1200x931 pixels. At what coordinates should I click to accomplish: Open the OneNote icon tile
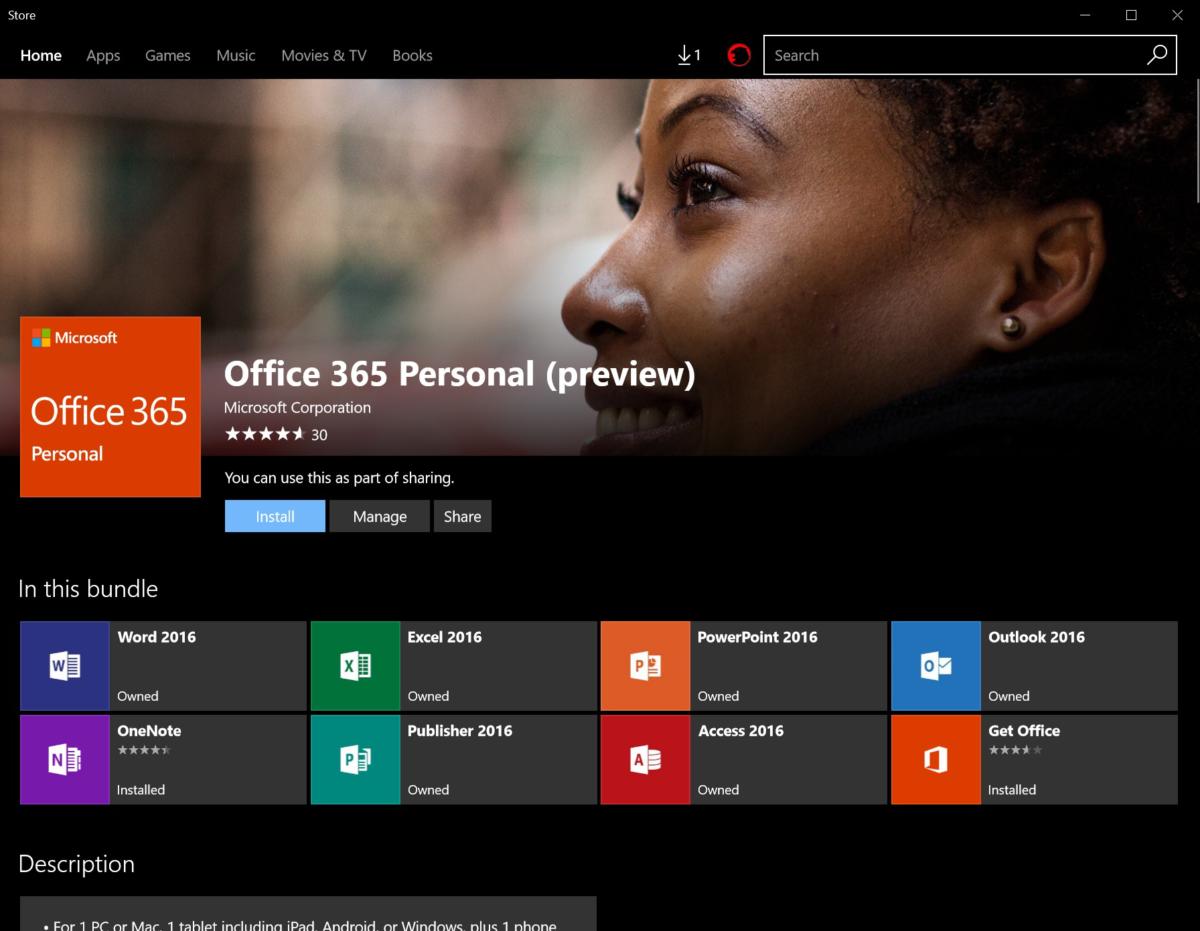(x=65, y=760)
